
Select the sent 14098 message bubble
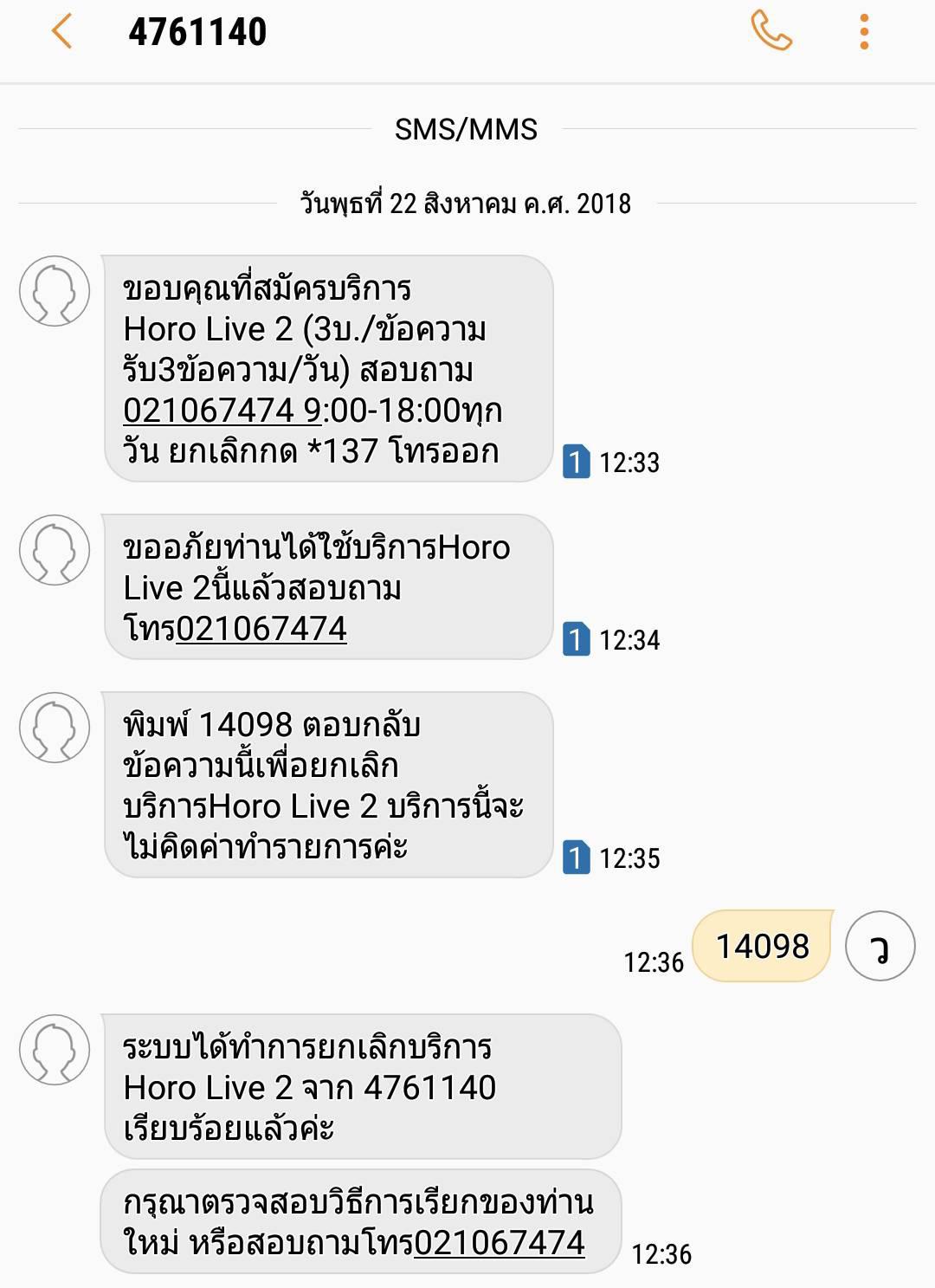pyautogui.click(x=762, y=946)
